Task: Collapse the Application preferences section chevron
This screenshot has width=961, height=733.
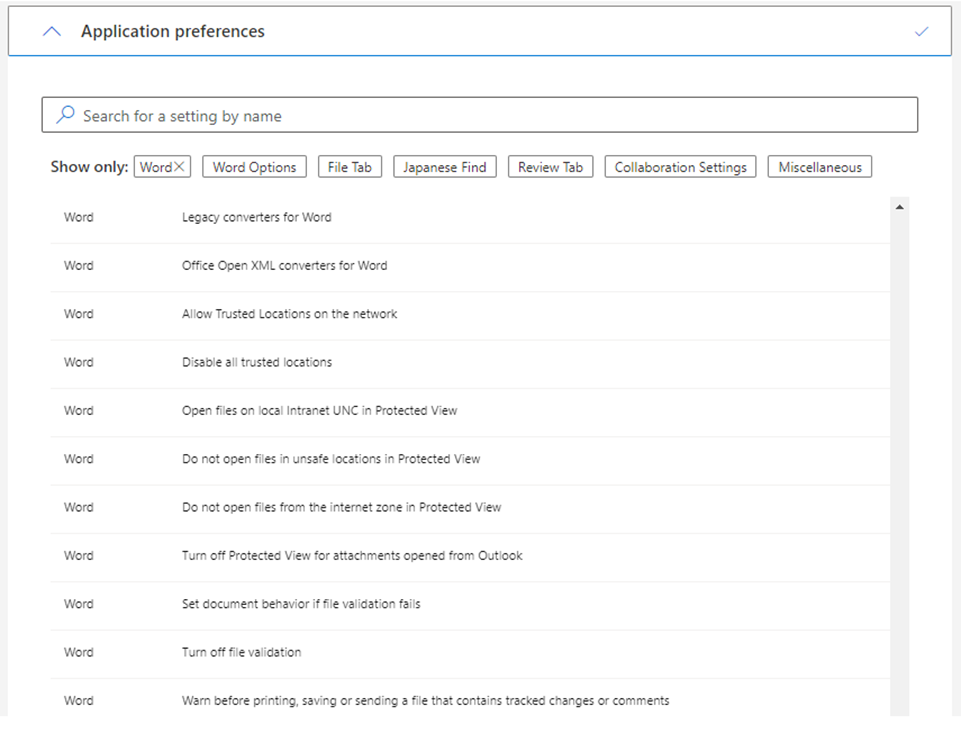Action: pos(51,31)
